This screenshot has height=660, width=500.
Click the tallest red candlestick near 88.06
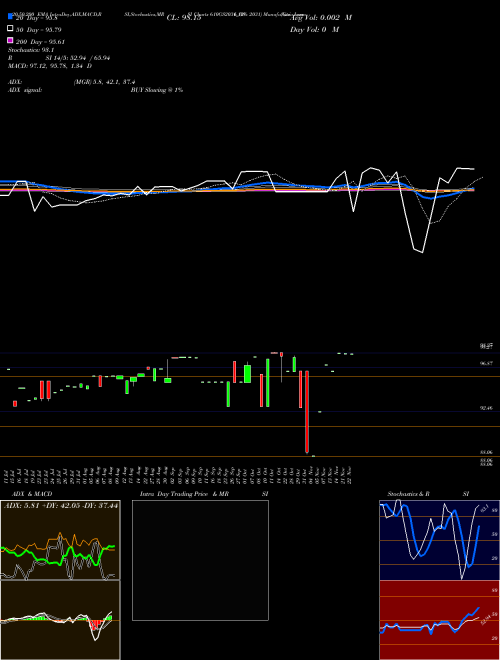pos(307,412)
